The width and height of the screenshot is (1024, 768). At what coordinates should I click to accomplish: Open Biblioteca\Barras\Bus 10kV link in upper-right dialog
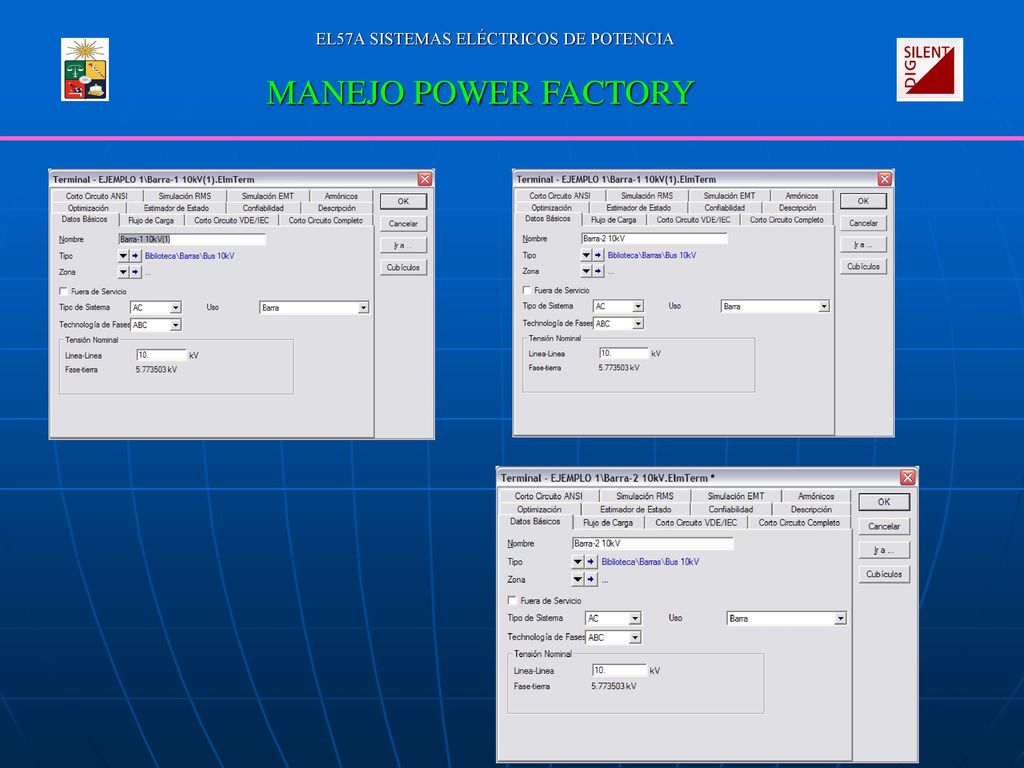pos(652,255)
